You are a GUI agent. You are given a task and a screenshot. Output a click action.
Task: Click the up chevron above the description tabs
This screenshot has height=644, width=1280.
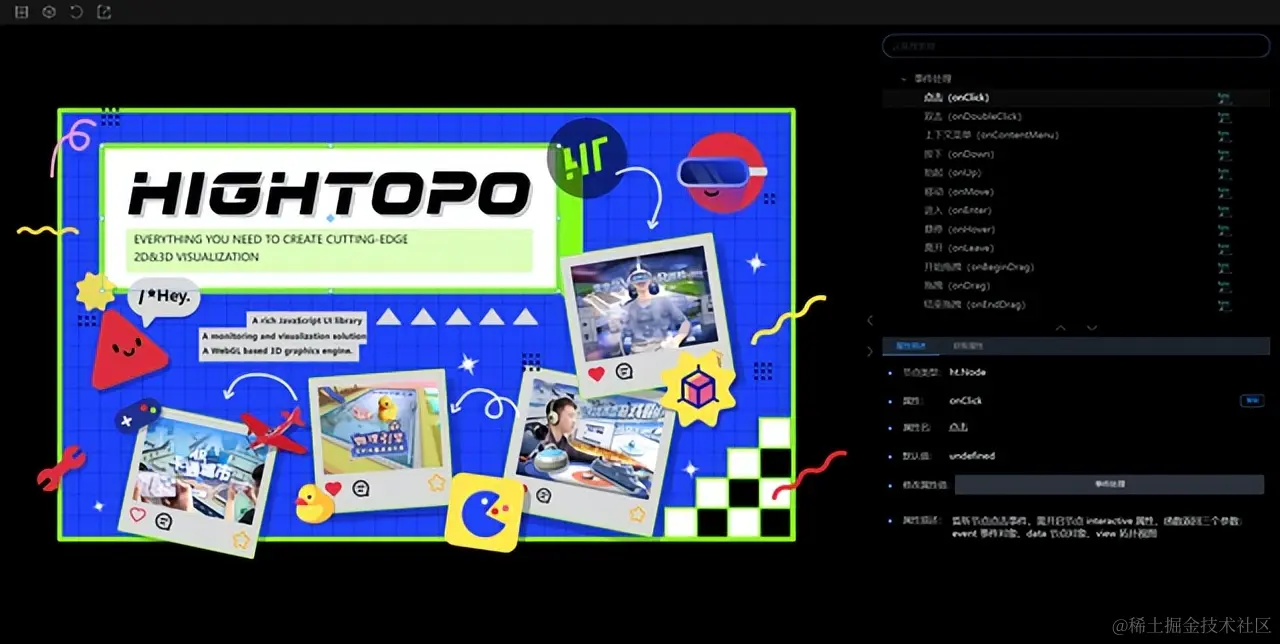pos(1061,327)
